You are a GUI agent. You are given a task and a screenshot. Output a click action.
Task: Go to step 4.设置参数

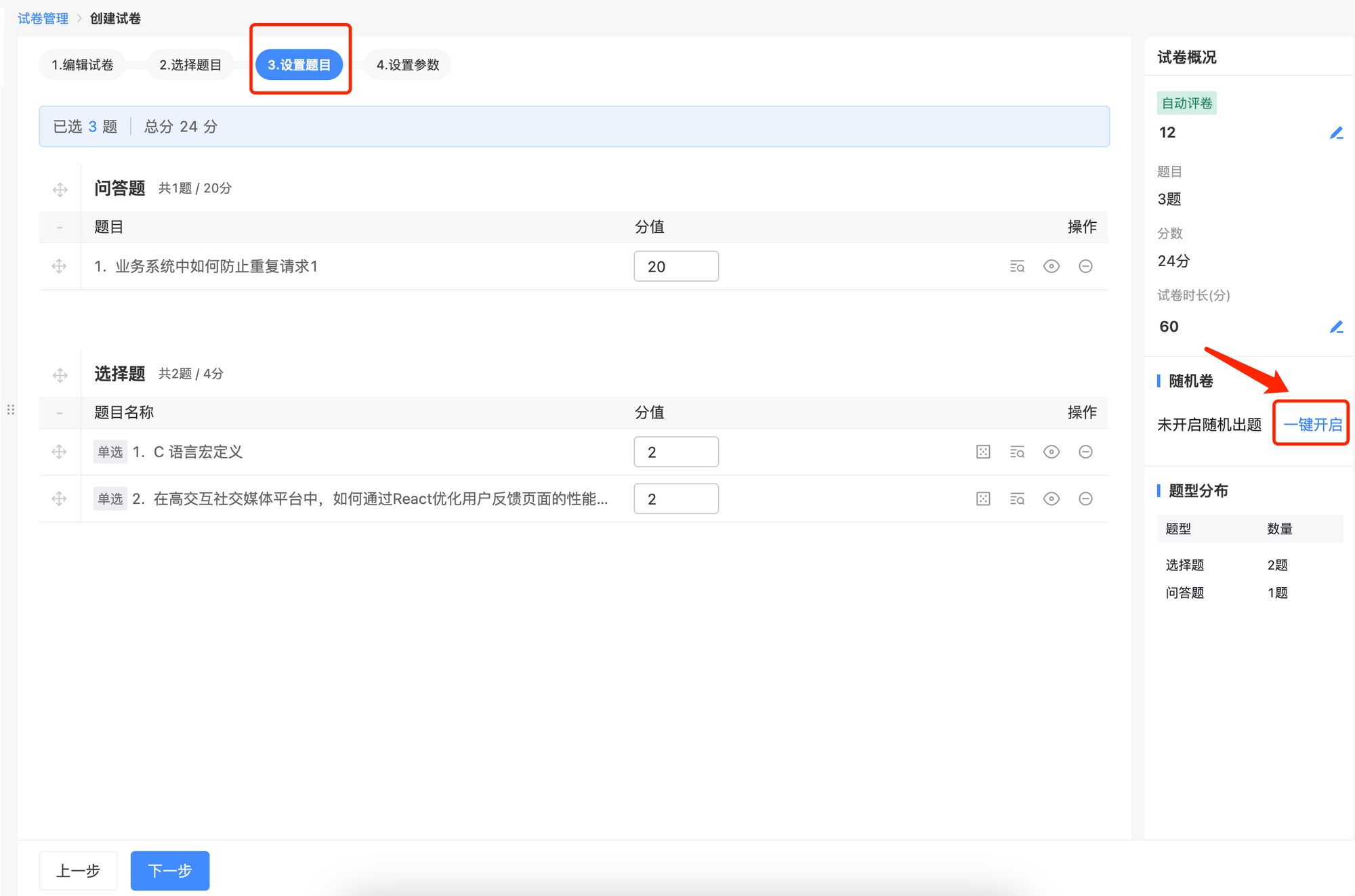(x=408, y=65)
